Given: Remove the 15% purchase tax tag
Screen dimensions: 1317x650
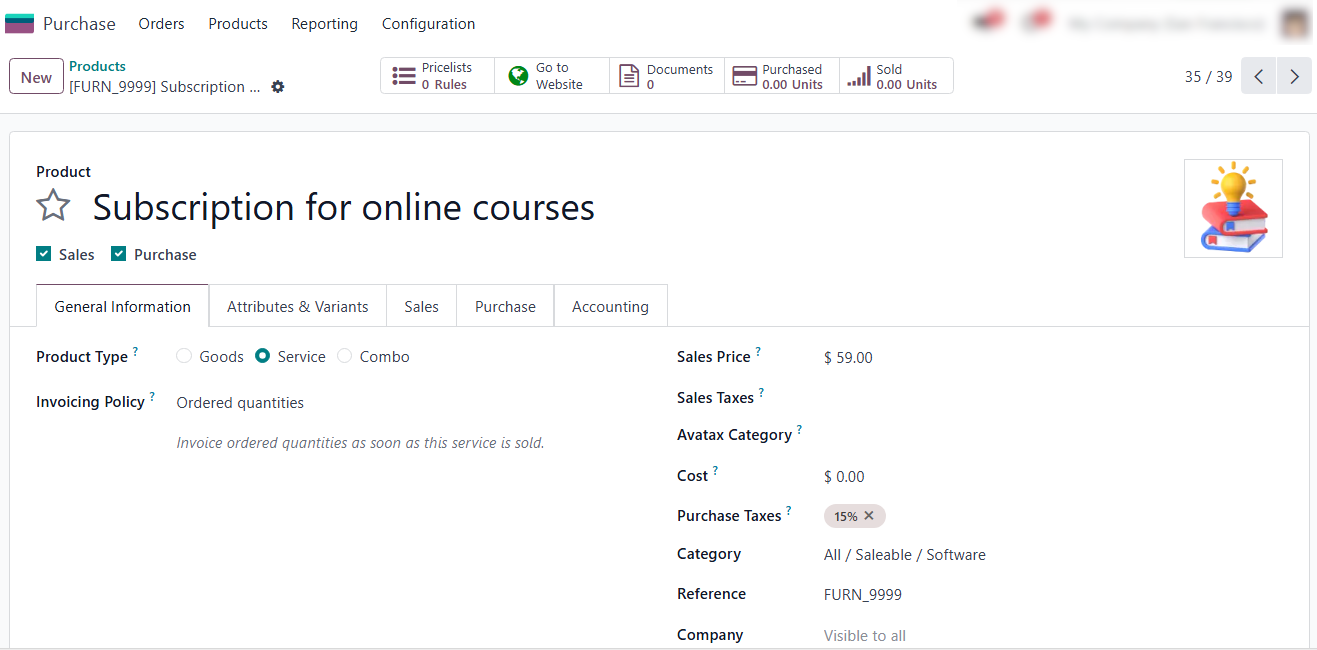Looking at the screenshot, I should coord(869,516).
